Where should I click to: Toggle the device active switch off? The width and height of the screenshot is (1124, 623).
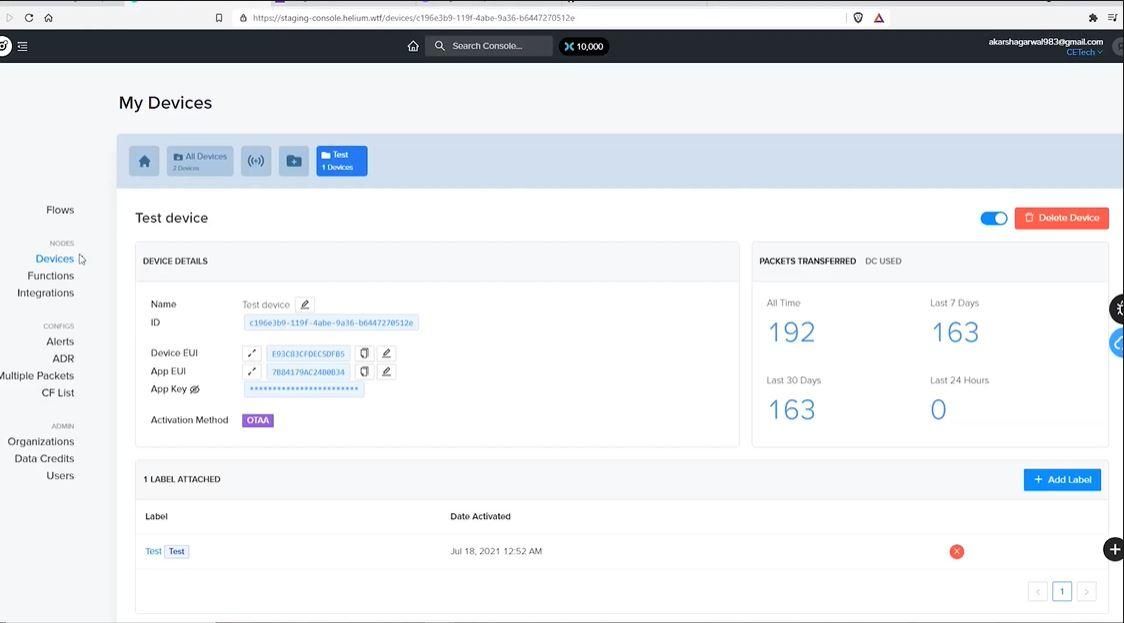pos(994,218)
